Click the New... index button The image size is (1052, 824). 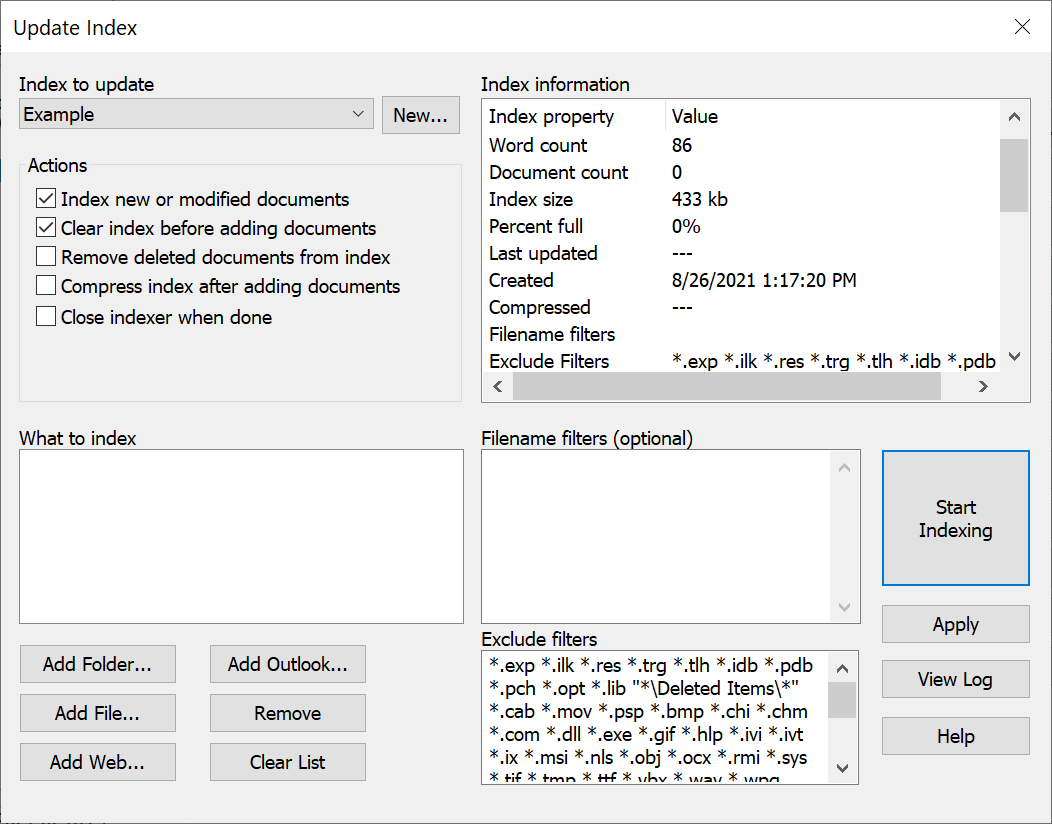[421, 115]
